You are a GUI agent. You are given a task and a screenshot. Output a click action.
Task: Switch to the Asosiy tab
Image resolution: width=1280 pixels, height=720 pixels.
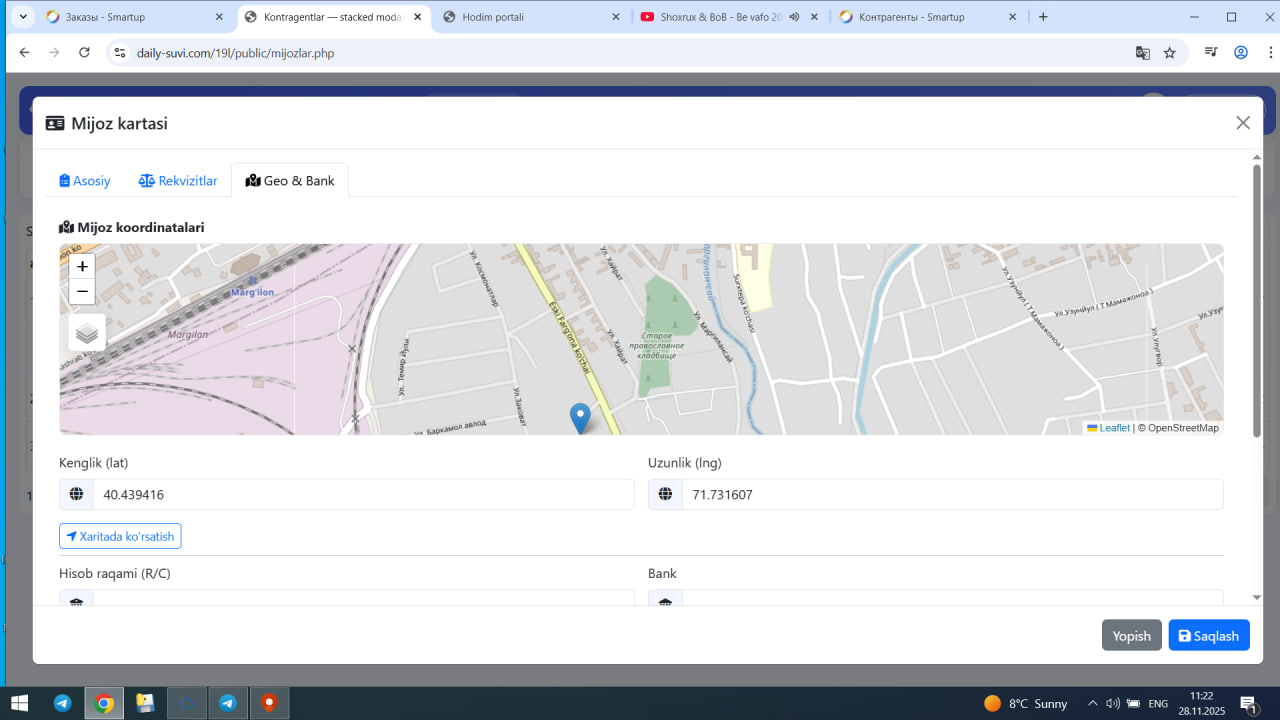(x=85, y=181)
